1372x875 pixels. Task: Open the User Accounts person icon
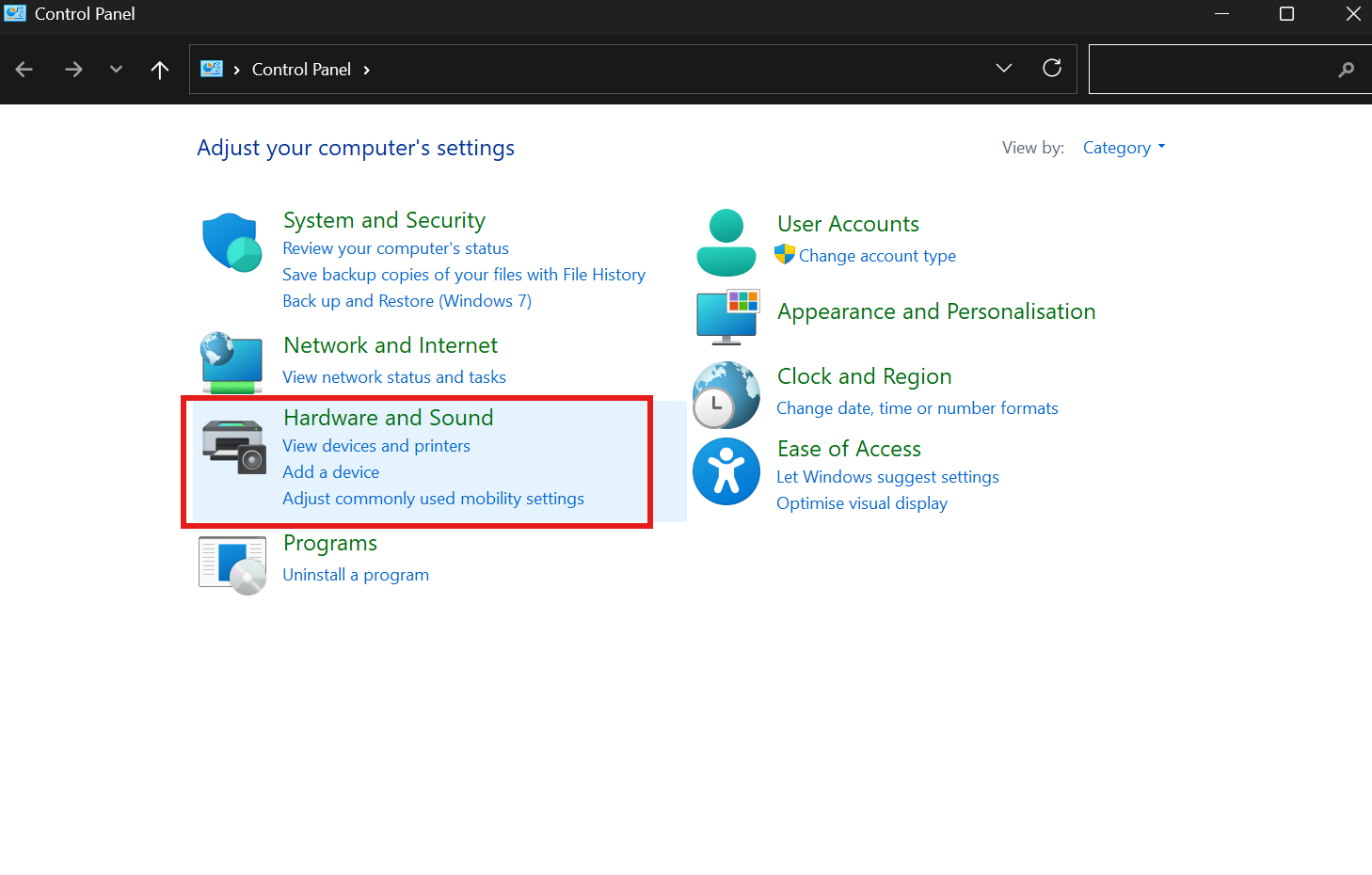tap(726, 243)
